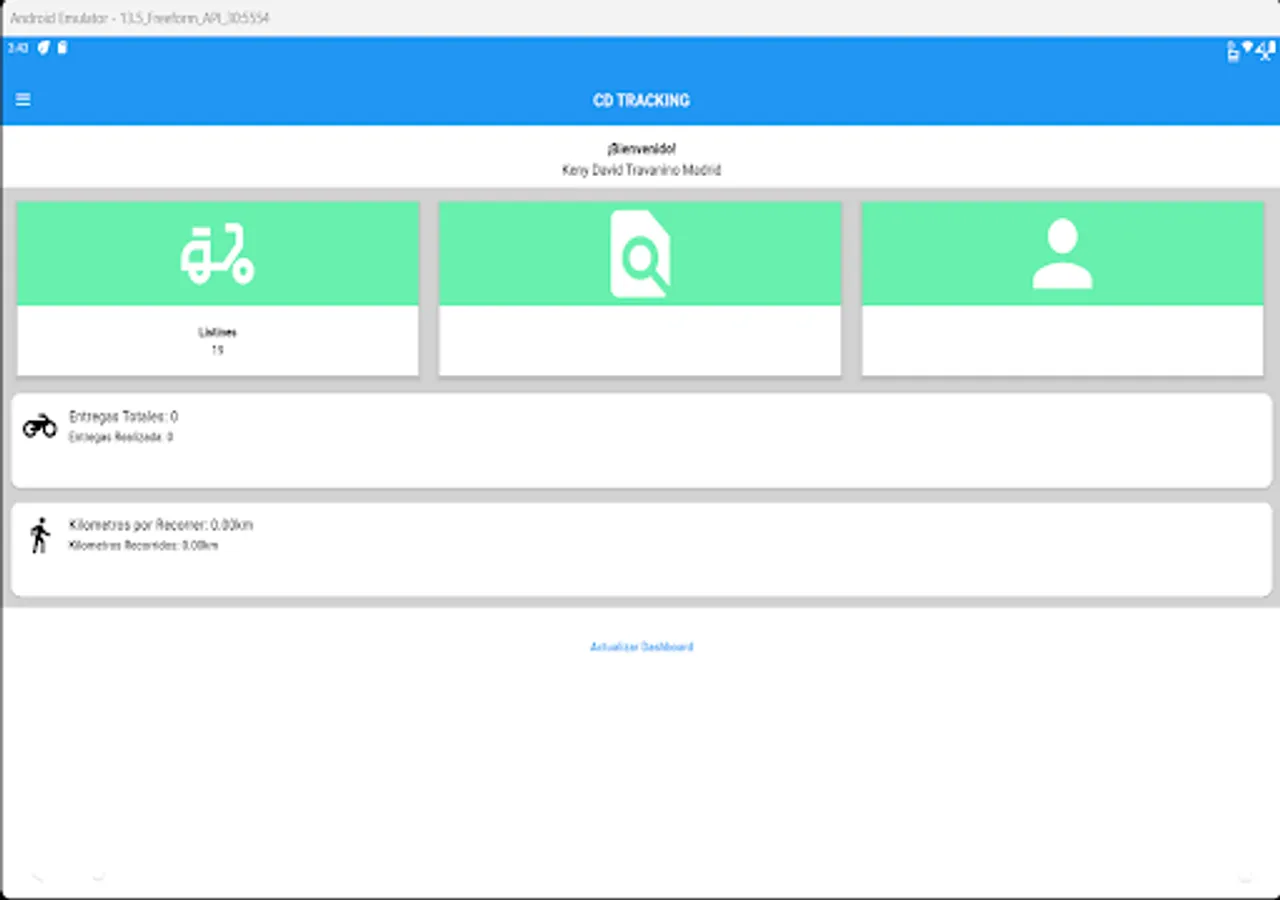Tap the ¡Bienvenido! greeting text
Screen dimensions: 1280x900
coord(640,147)
